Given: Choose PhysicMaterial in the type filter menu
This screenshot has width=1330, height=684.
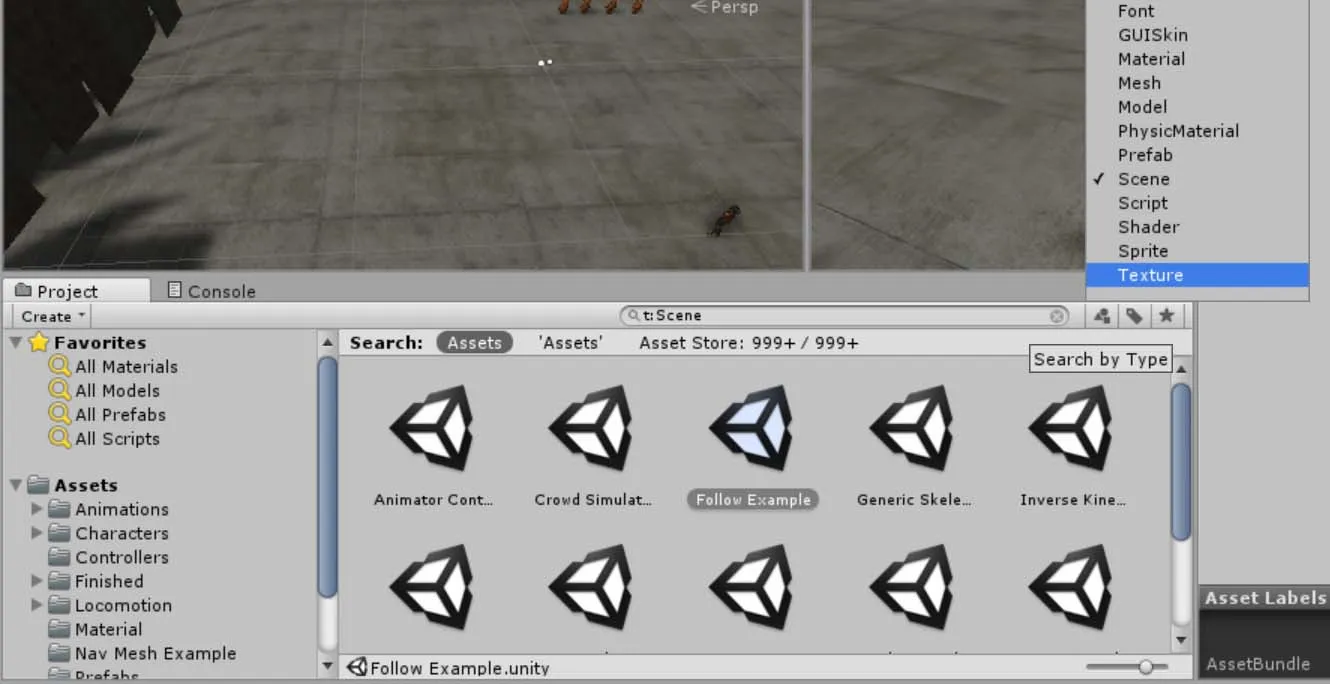Looking at the screenshot, I should [x=1197, y=131].
